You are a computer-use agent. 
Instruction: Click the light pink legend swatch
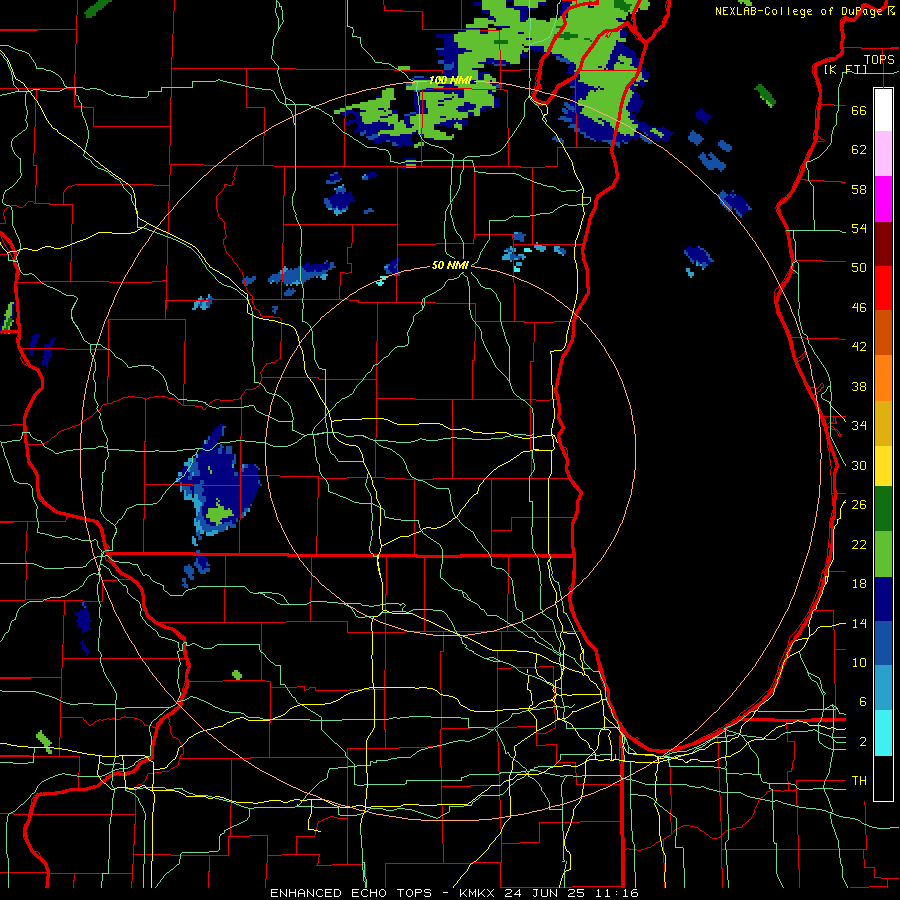coord(883,154)
